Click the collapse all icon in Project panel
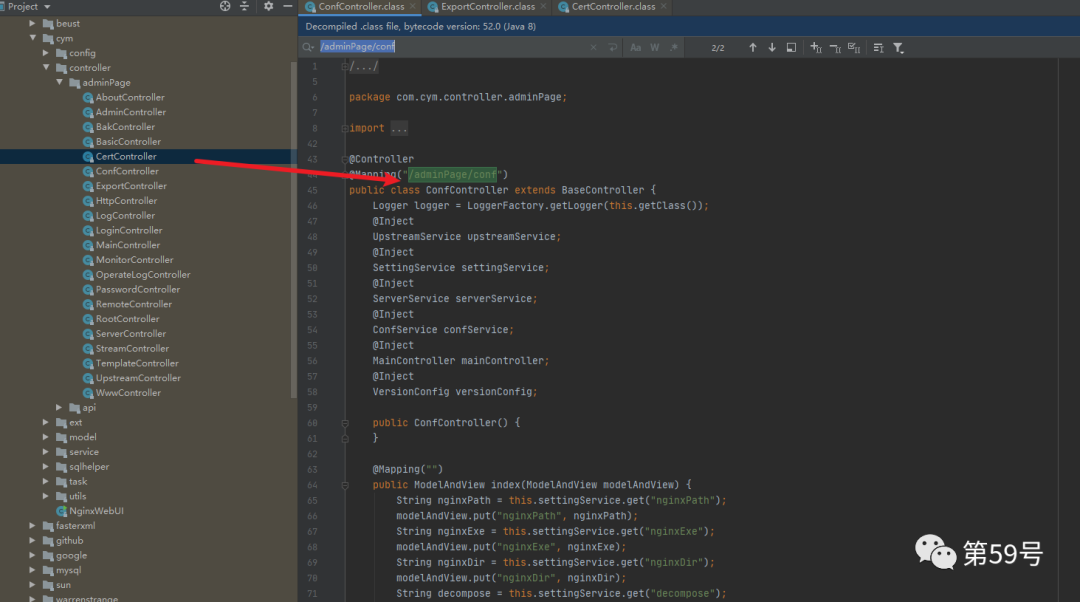 245,6
